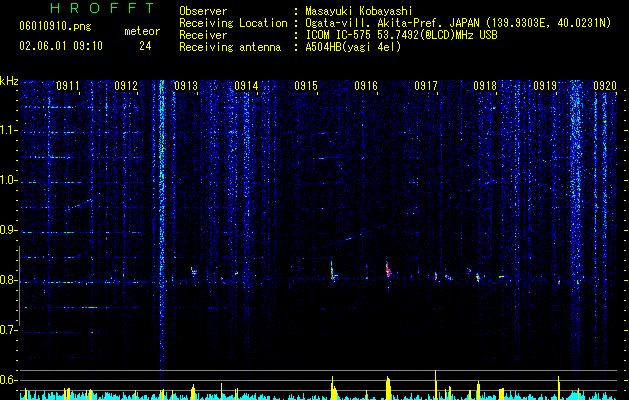
Task: Click the meteor label
Action: (142, 31)
